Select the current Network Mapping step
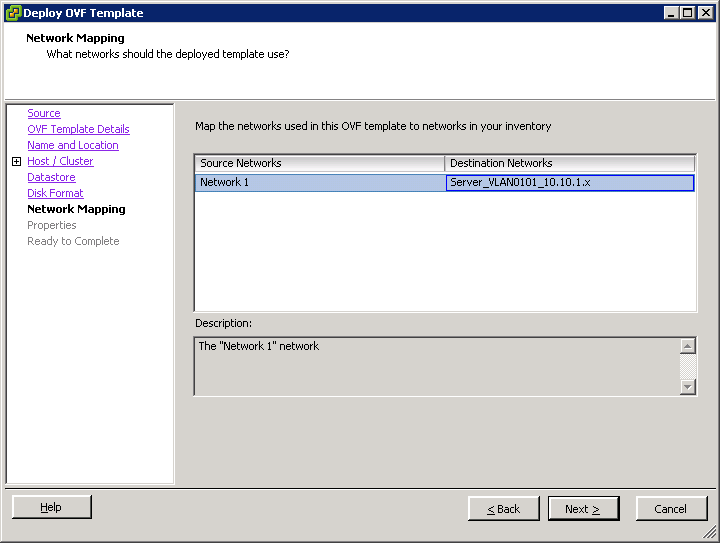The width and height of the screenshot is (720, 543). (76, 209)
